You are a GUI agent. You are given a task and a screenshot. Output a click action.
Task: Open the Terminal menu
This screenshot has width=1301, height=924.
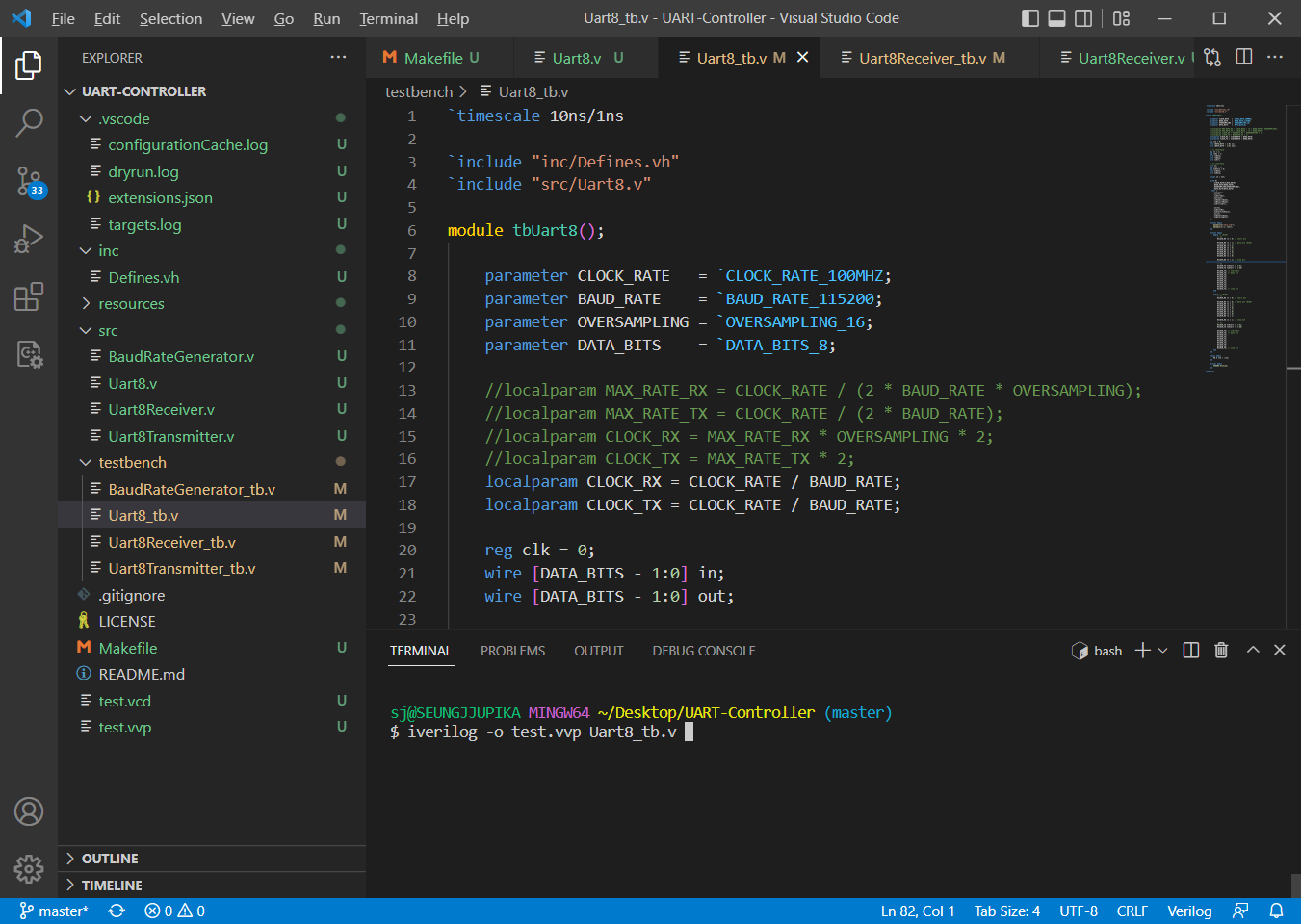click(x=388, y=18)
